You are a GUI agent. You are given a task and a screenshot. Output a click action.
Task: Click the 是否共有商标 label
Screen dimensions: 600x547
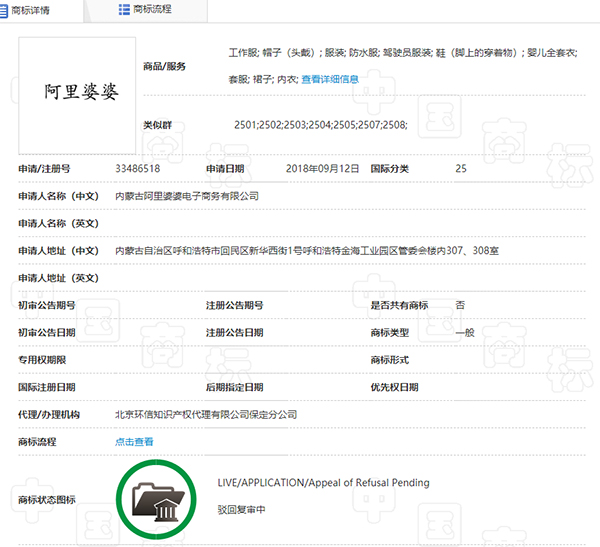399,305
